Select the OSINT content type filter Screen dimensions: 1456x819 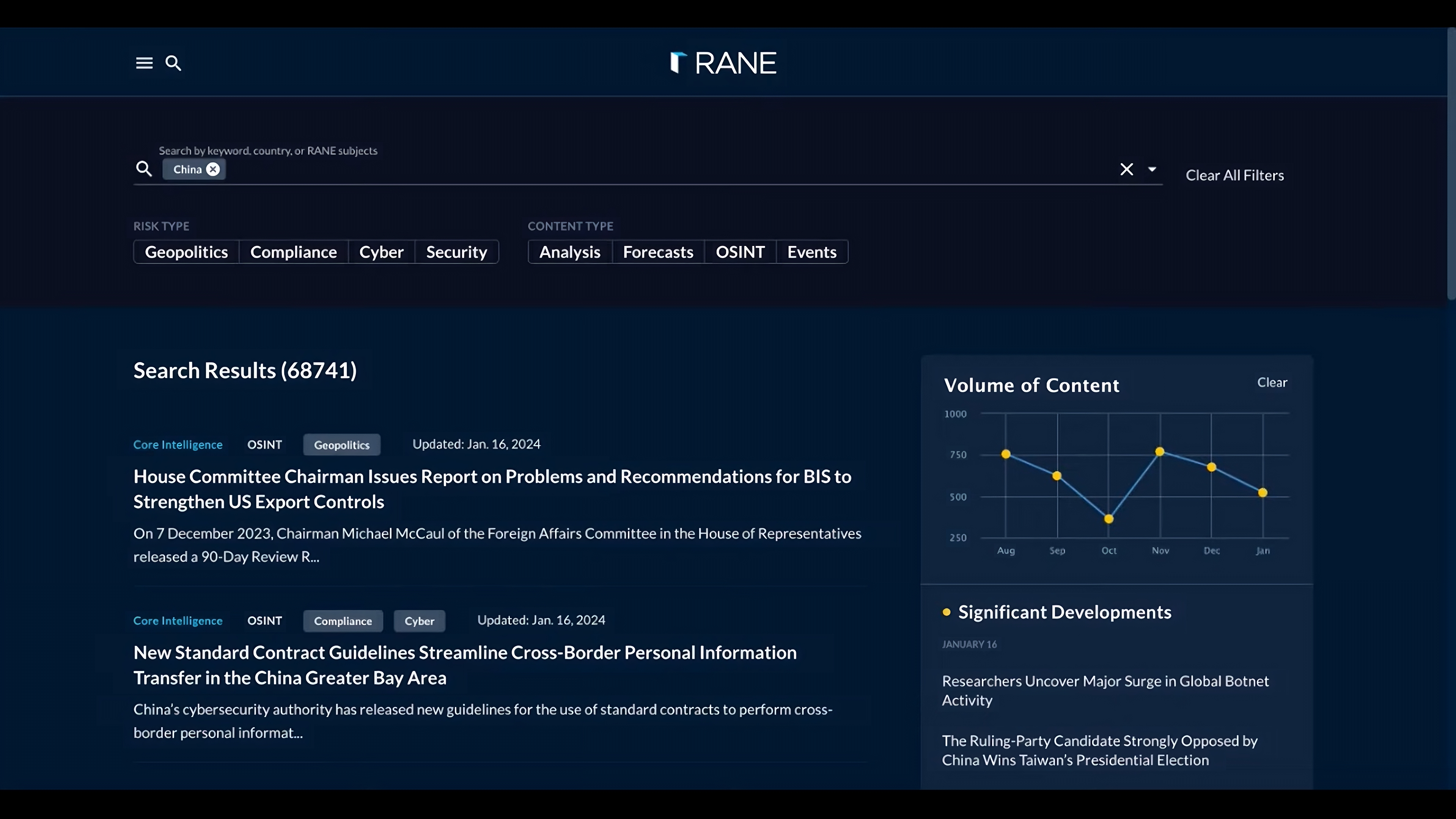tap(740, 252)
